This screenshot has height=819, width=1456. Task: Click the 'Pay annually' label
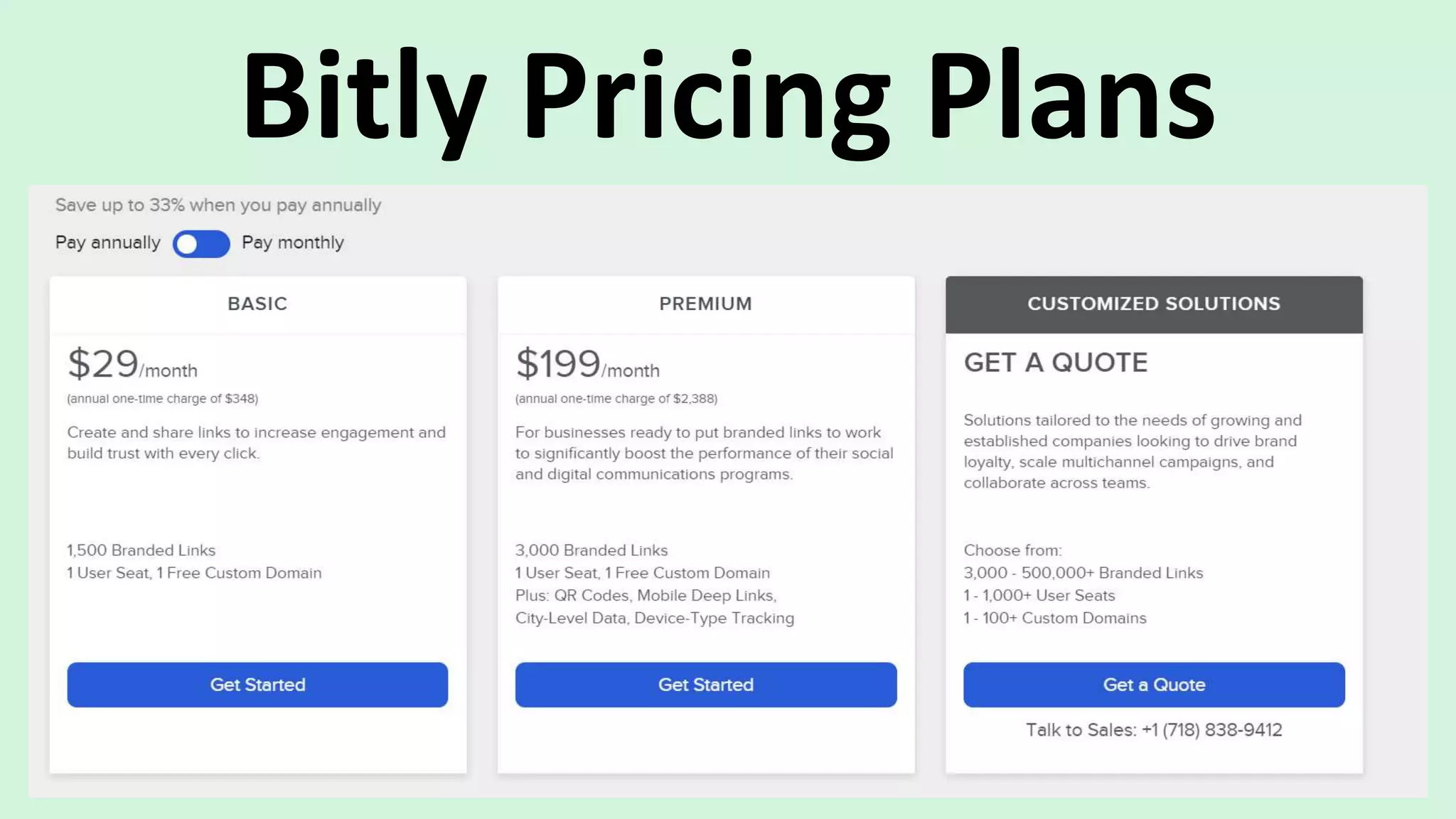(x=108, y=243)
